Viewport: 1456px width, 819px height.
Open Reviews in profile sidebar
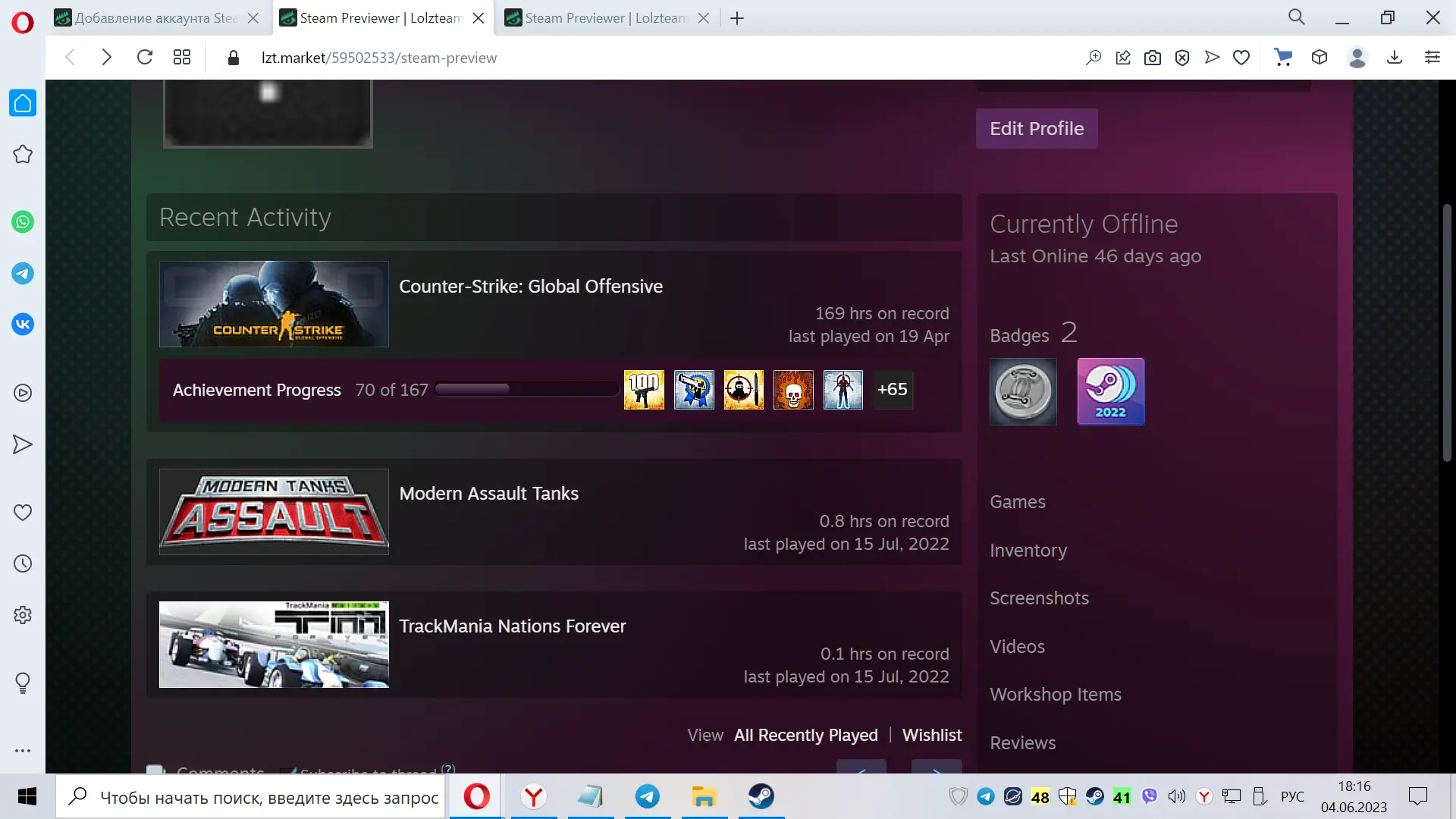click(x=1023, y=743)
